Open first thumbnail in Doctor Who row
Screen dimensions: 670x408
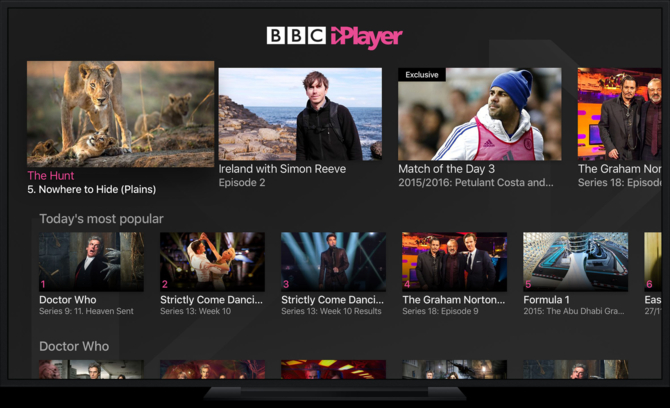tap(91, 370)
